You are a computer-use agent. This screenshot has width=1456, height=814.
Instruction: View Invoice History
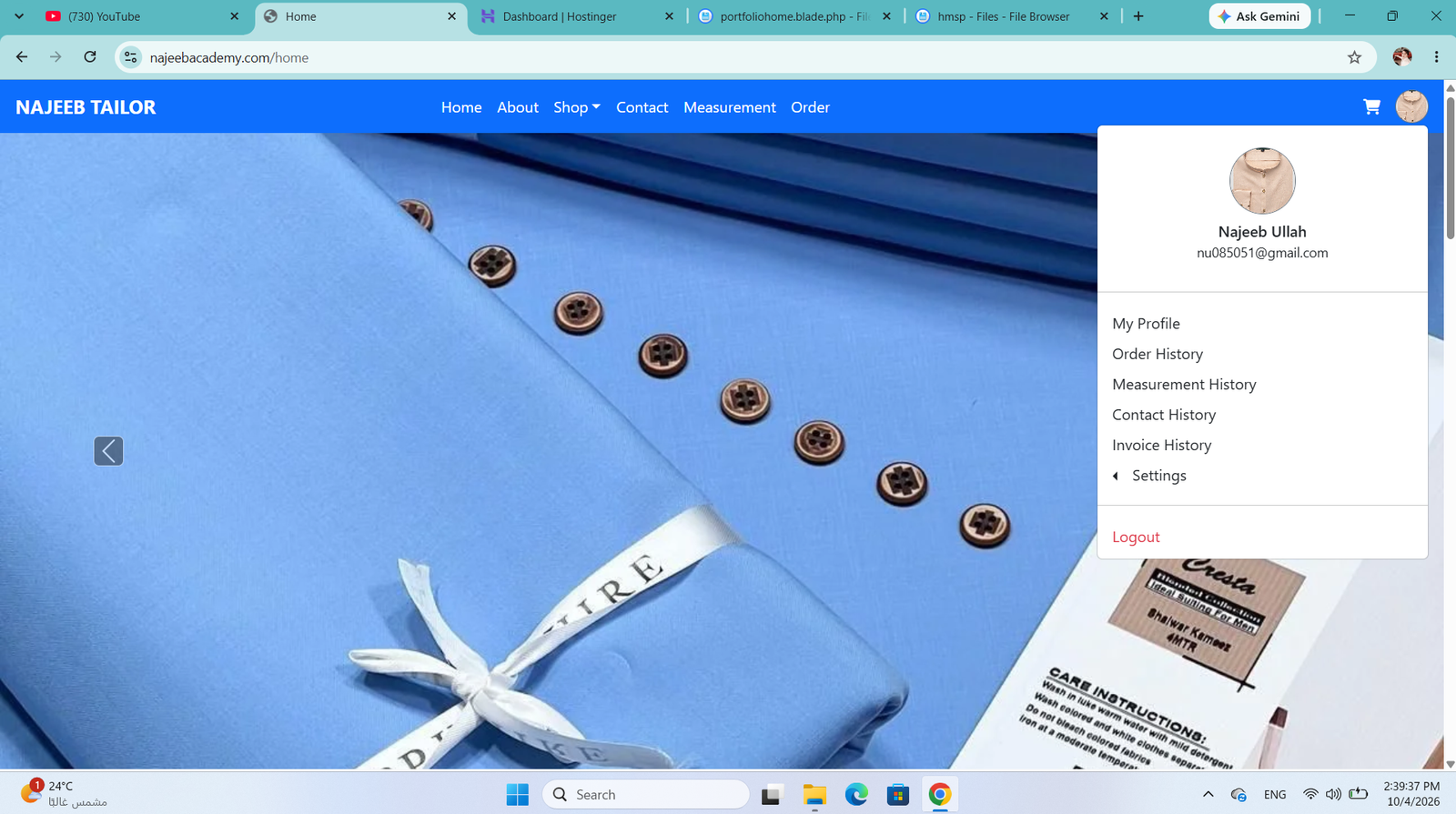pos(1162,445)
